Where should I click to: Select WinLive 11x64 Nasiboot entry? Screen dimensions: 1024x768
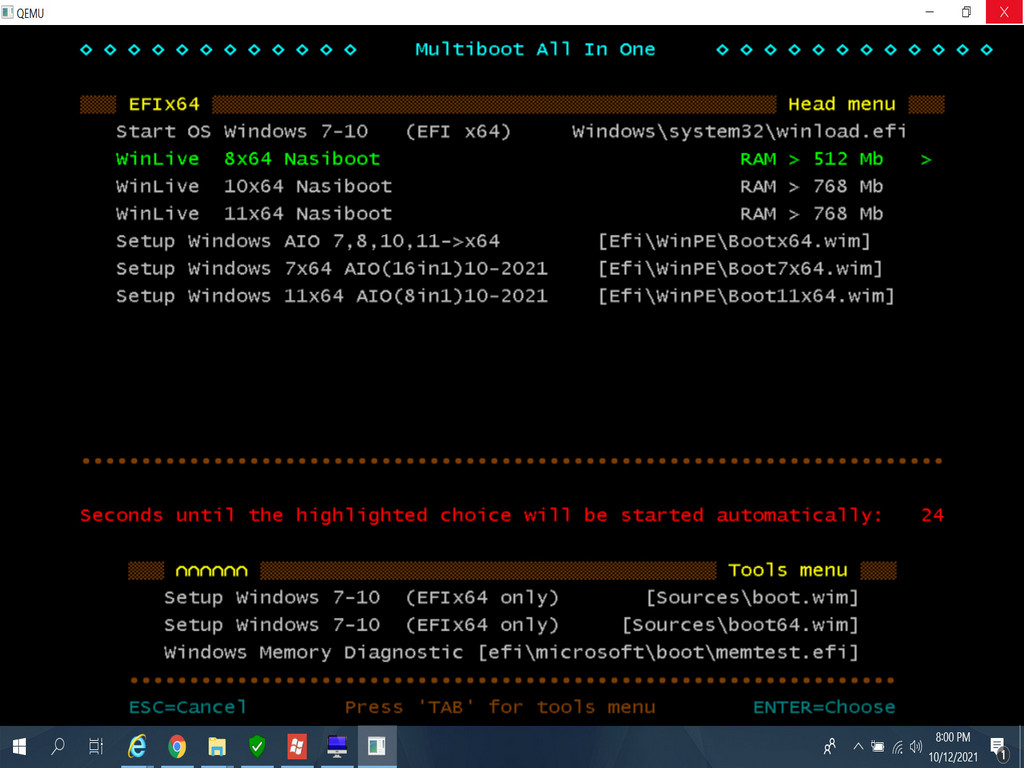coord(500,214)
